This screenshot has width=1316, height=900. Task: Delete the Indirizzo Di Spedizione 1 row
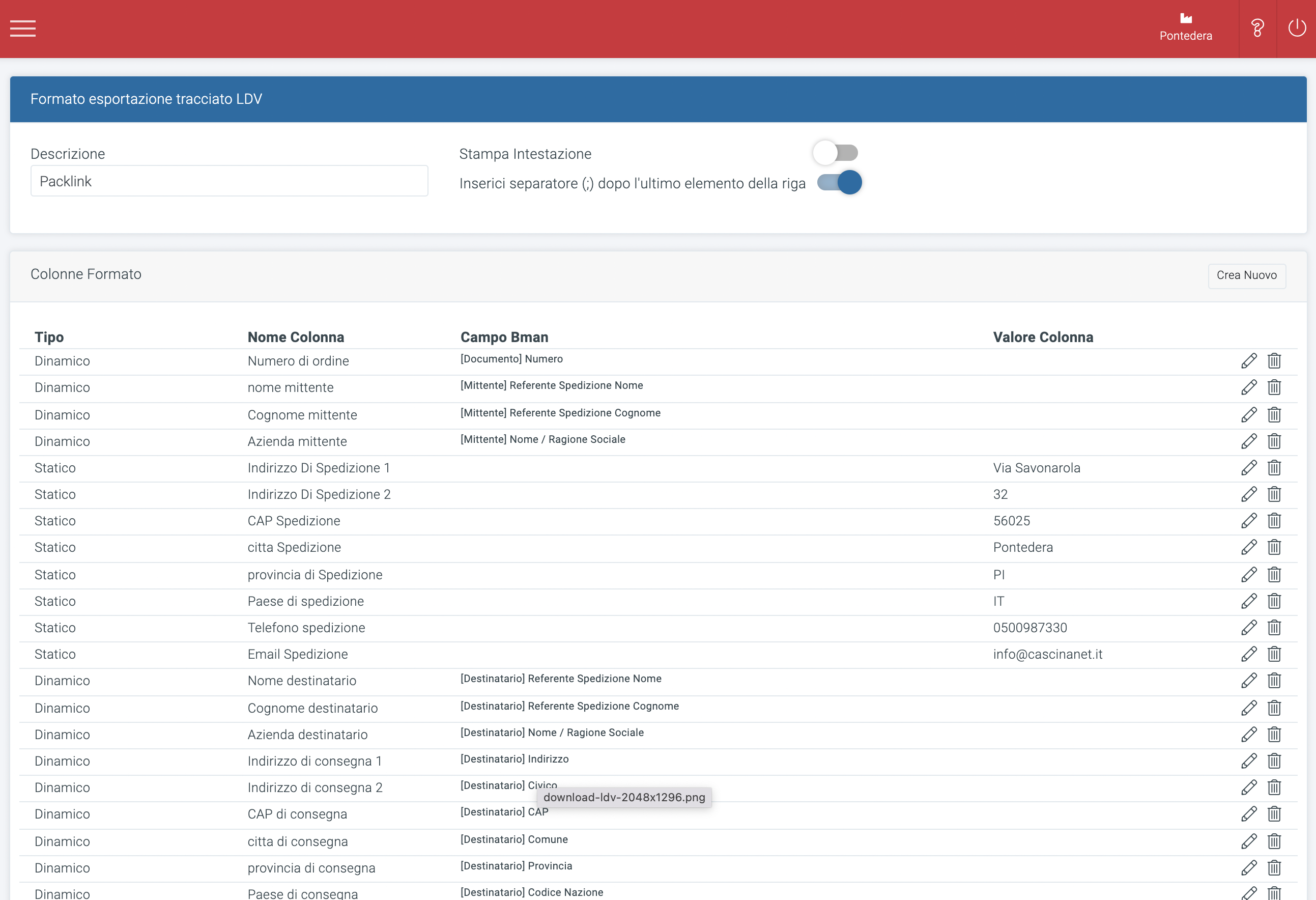pos(1274,468)
